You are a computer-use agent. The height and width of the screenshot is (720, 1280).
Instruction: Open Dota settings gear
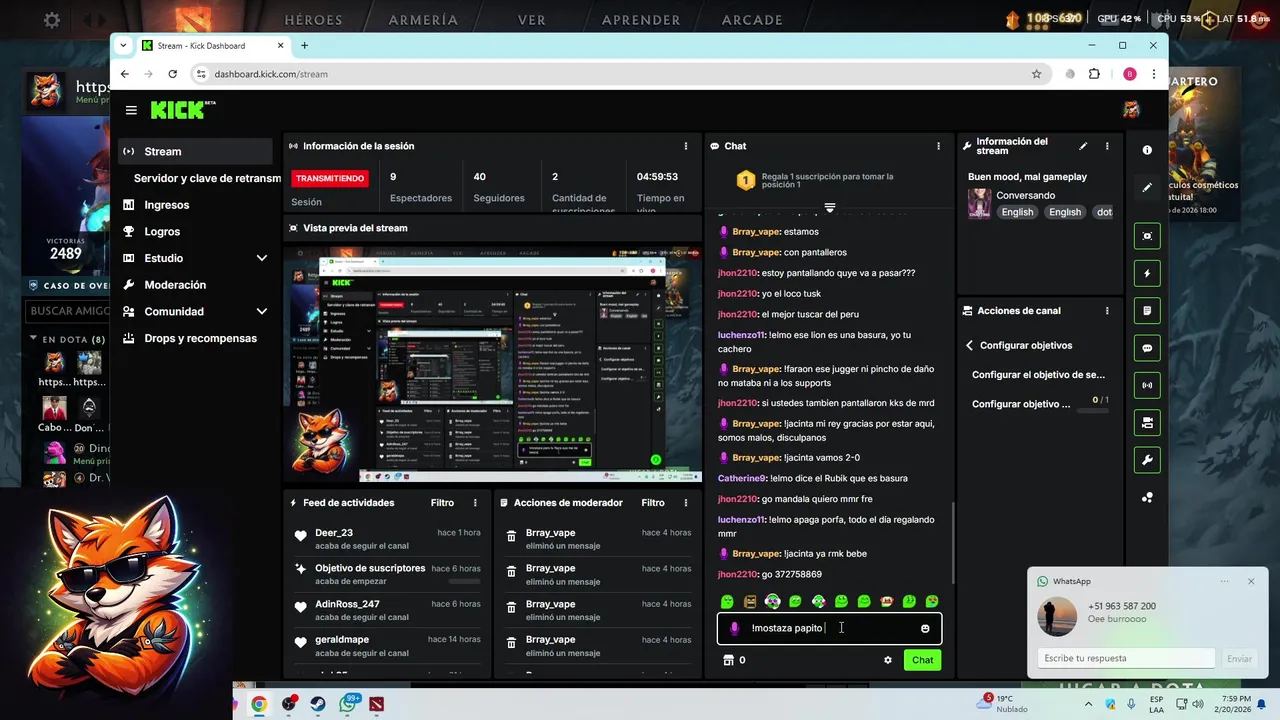coord(52,20)
